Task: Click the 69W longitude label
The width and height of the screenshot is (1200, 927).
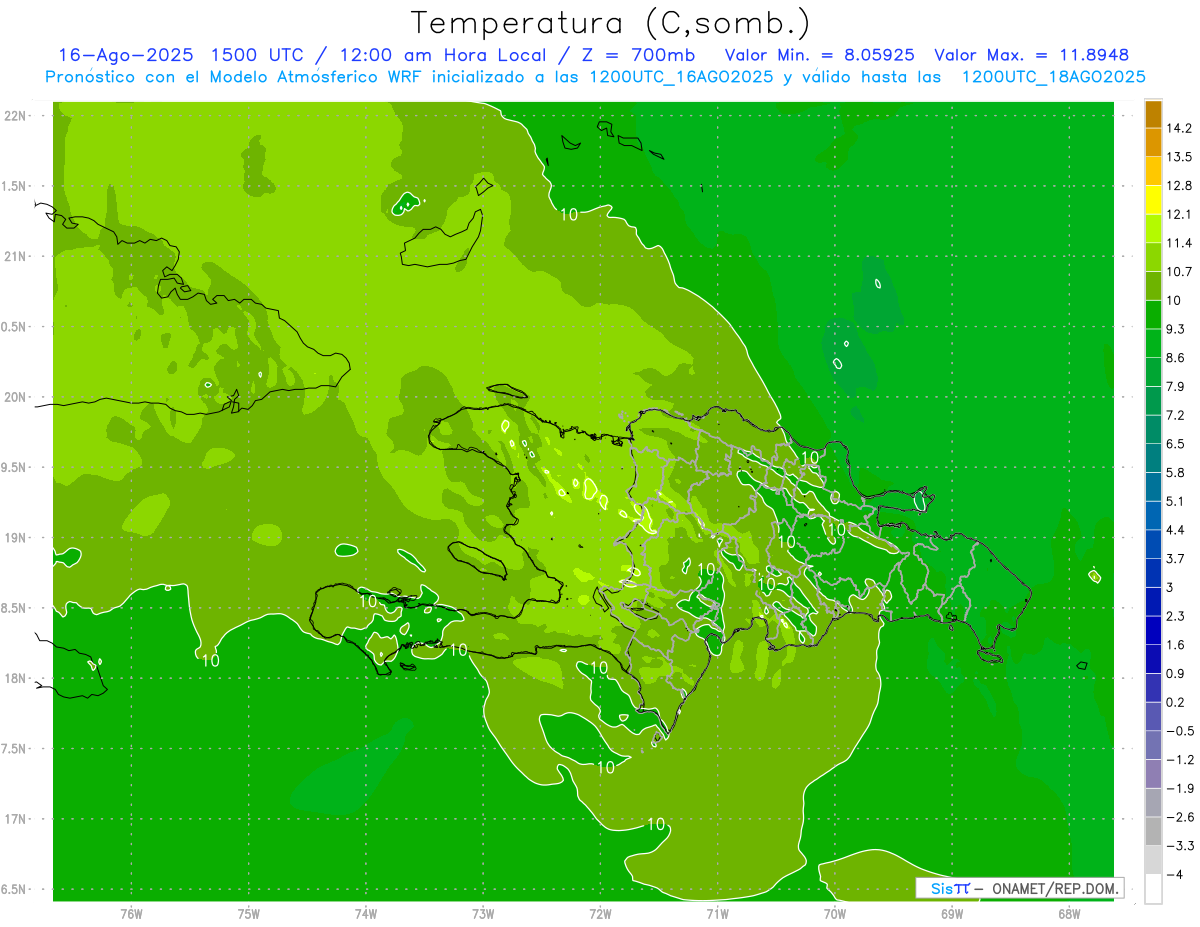Action: (x=951, y=914)
